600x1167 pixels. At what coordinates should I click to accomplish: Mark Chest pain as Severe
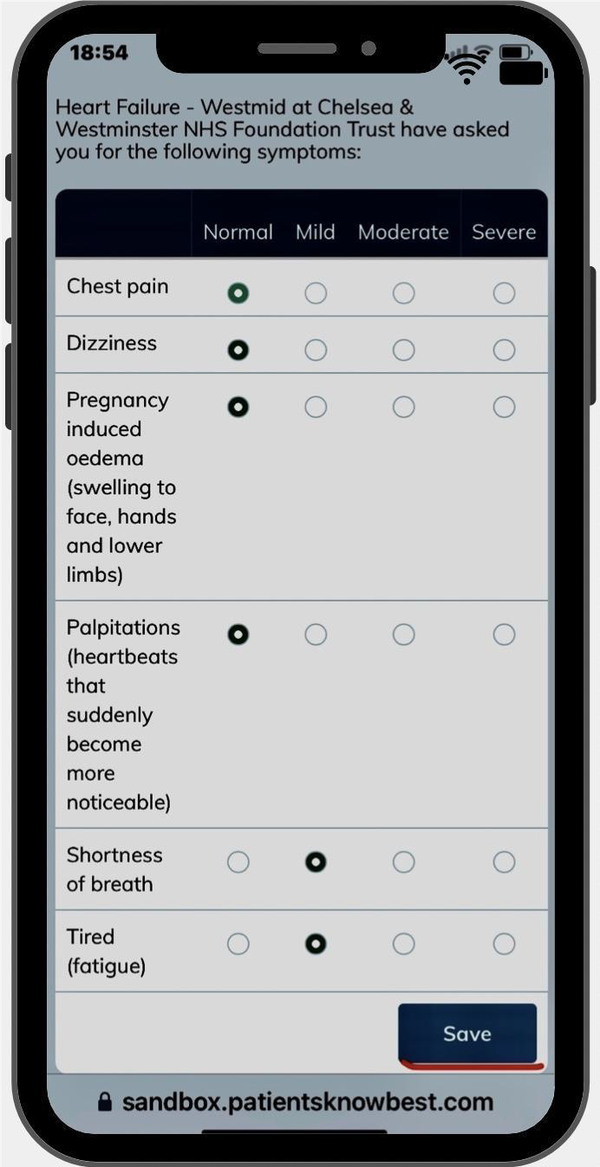click(x=504, y=293)
